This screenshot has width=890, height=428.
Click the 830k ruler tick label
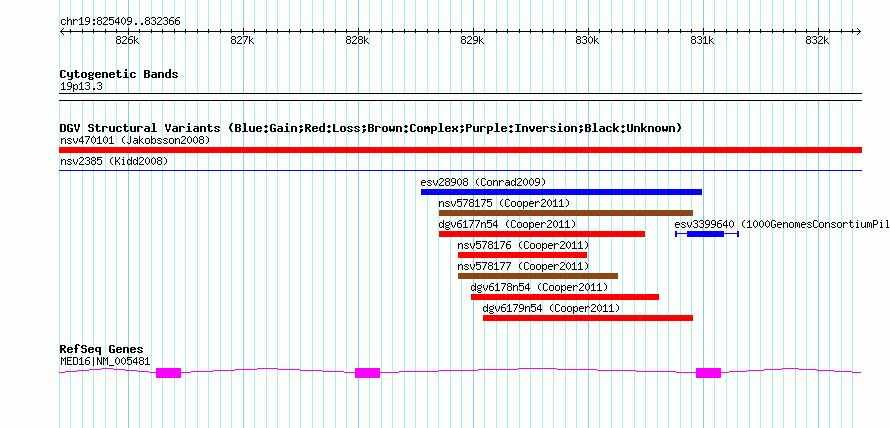[587, 41]
